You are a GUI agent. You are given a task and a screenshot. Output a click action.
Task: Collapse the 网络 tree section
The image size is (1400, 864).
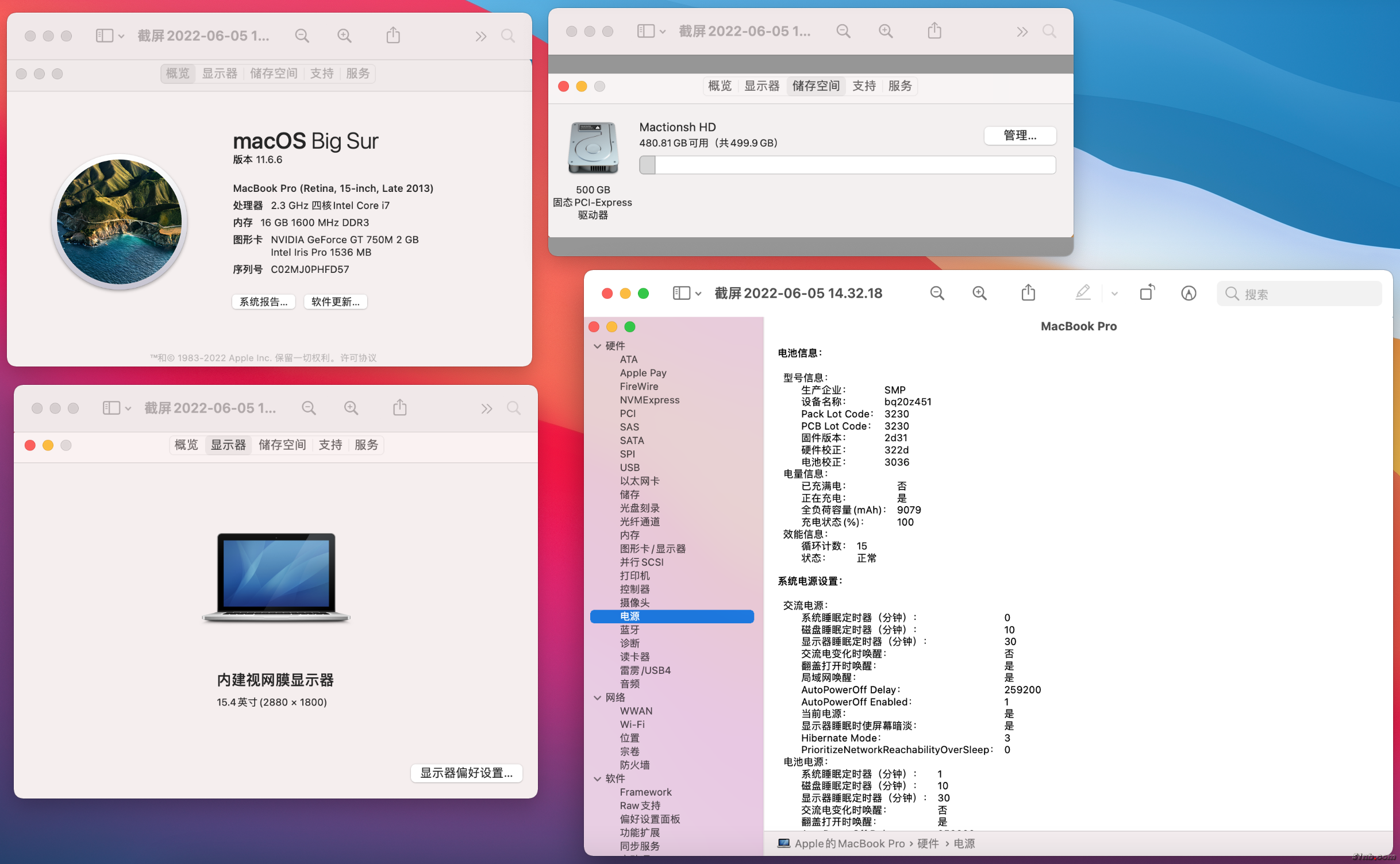[597, 698]
